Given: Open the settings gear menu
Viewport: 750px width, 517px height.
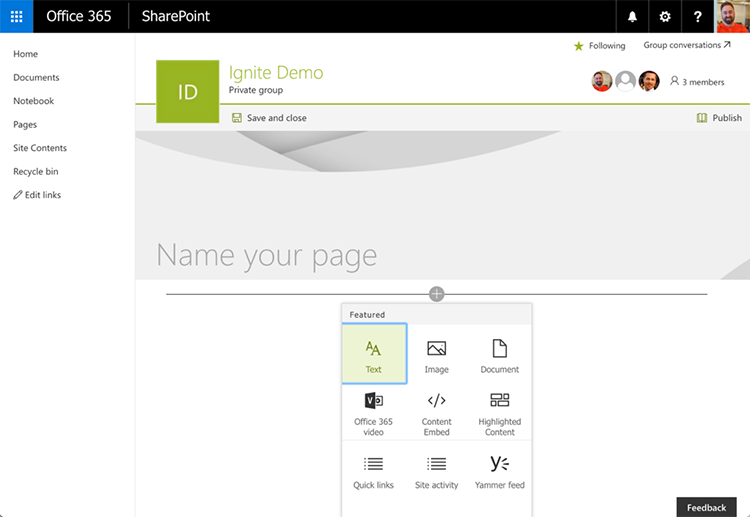Looking at the screenshot, I should (x=664, y=16).
